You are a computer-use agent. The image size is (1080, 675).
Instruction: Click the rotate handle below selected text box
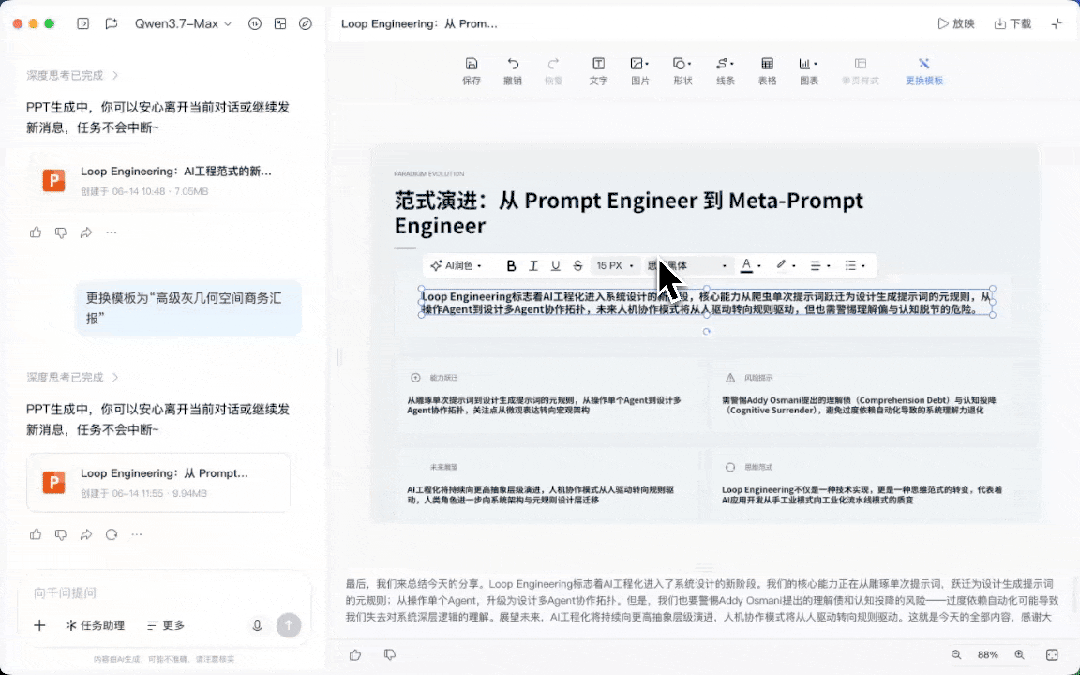pyautogui.click(x=707, y=331)
